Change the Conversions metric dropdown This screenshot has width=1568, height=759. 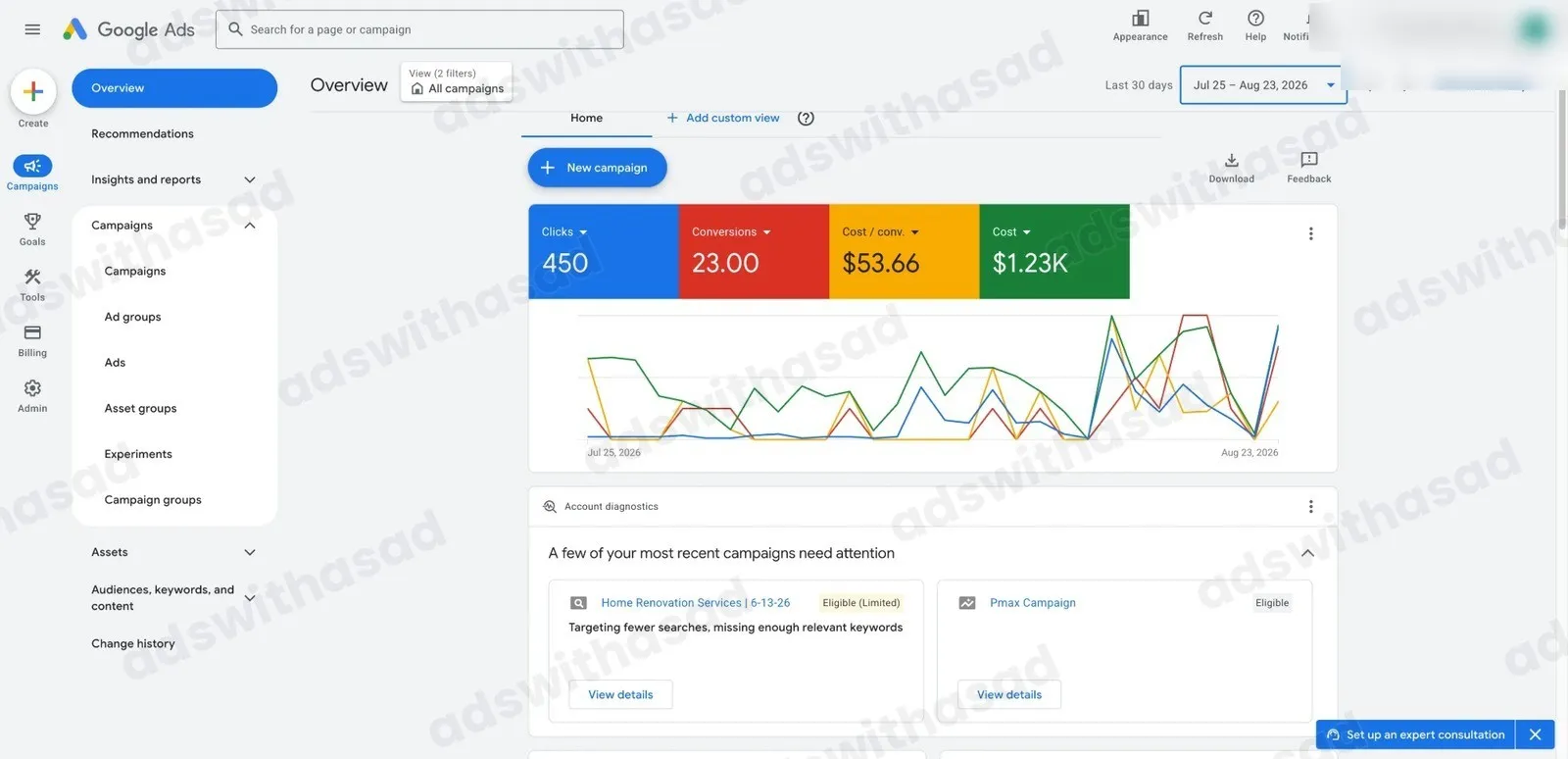point(731,232)
